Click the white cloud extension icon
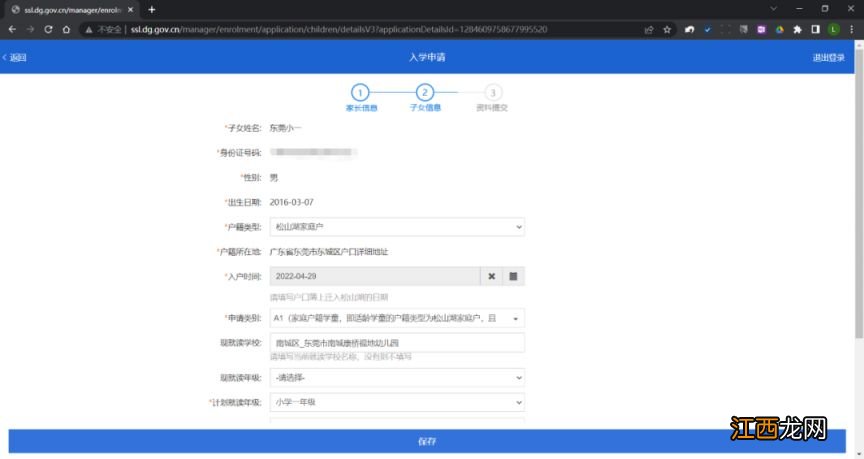The image size is (864, 459). tap(689, 30)
